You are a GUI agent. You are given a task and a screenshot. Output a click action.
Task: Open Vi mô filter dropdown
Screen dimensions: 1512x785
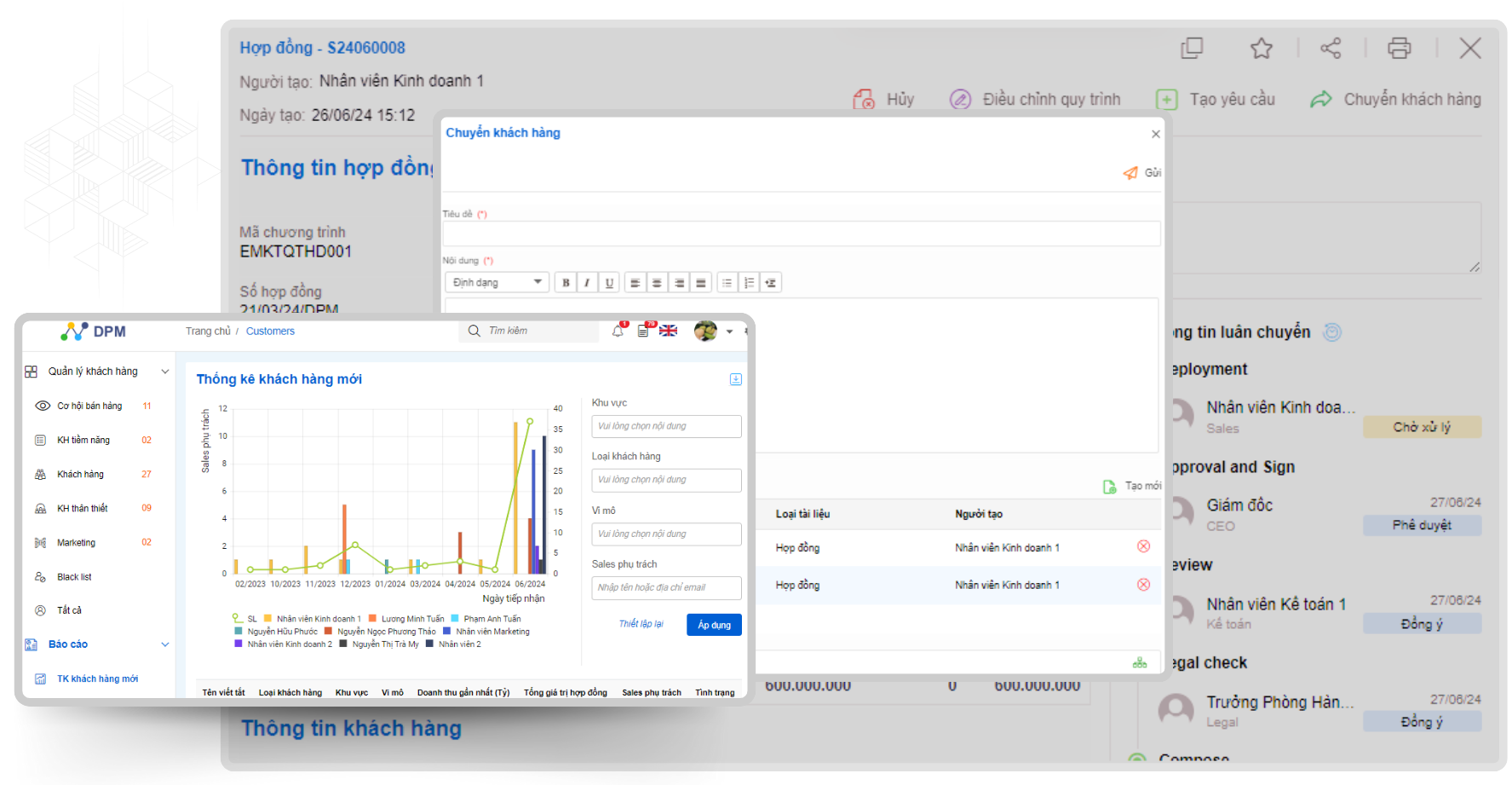666,534
